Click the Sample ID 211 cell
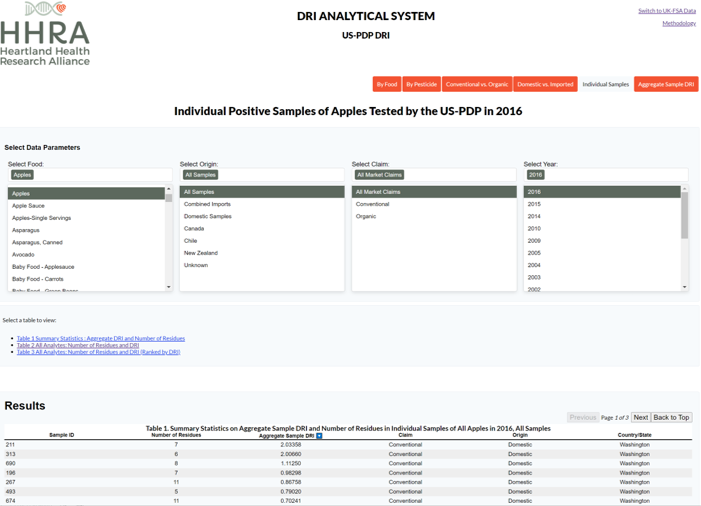Image resolution: width=701 pixels, height=506 pixels. [x=10, y=445]
